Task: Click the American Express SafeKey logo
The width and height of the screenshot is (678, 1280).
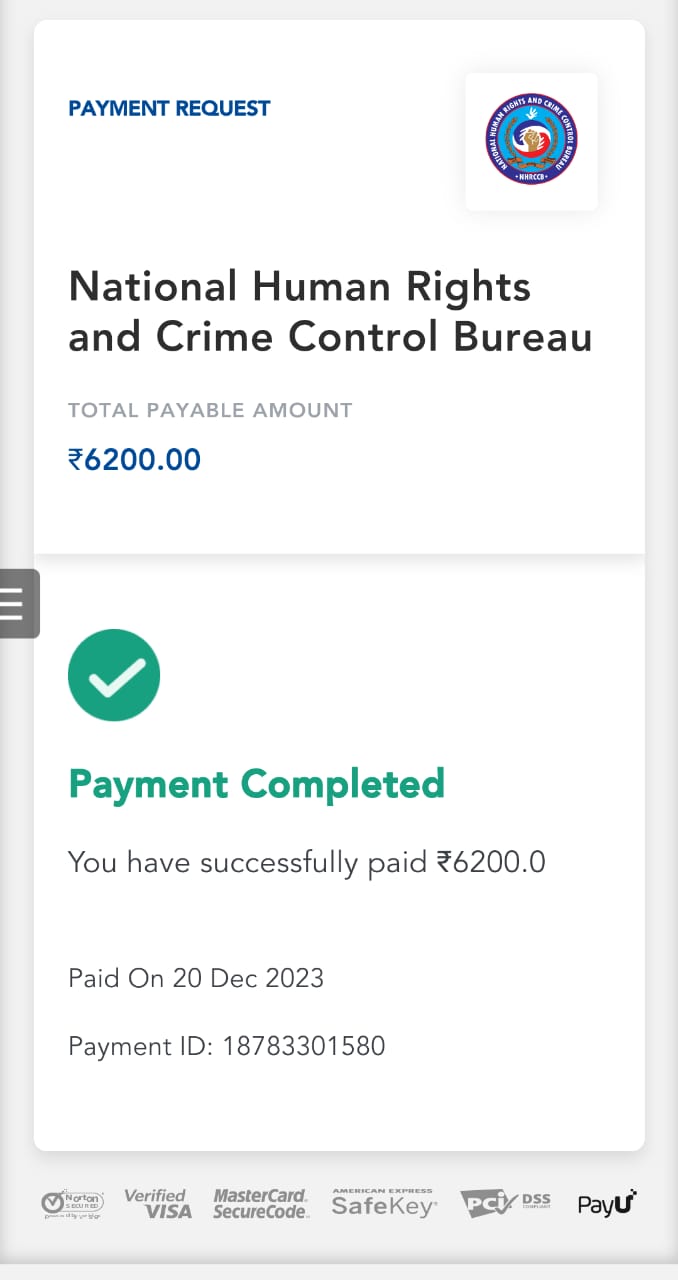Action: coord(384,1203)
